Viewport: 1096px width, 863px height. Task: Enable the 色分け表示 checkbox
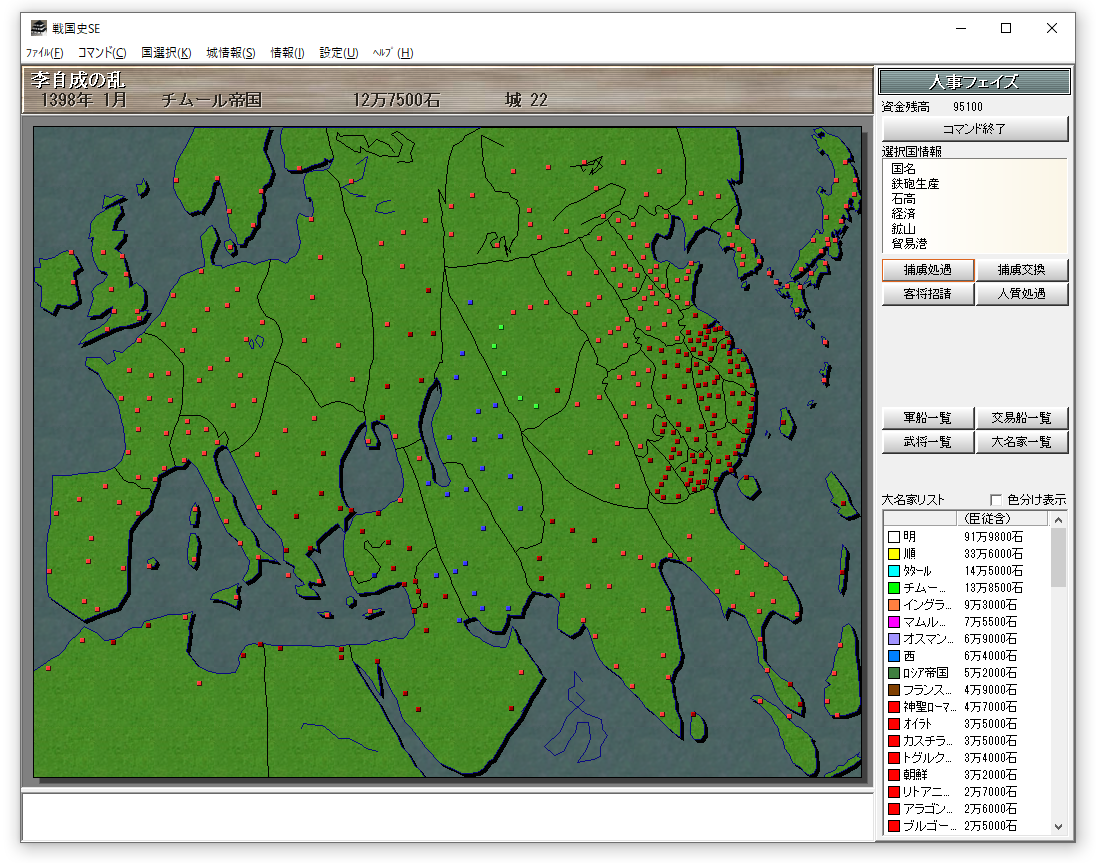(996, 500)
